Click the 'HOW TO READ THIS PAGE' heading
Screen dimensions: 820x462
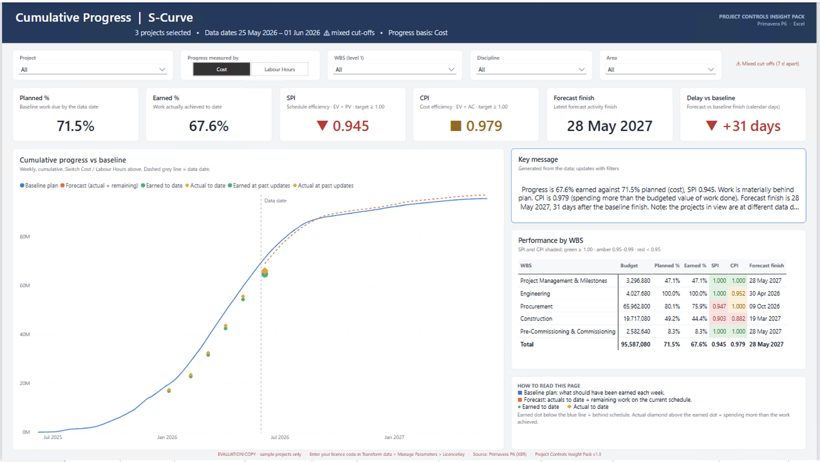pyautogui.click(x=549, y=386)
